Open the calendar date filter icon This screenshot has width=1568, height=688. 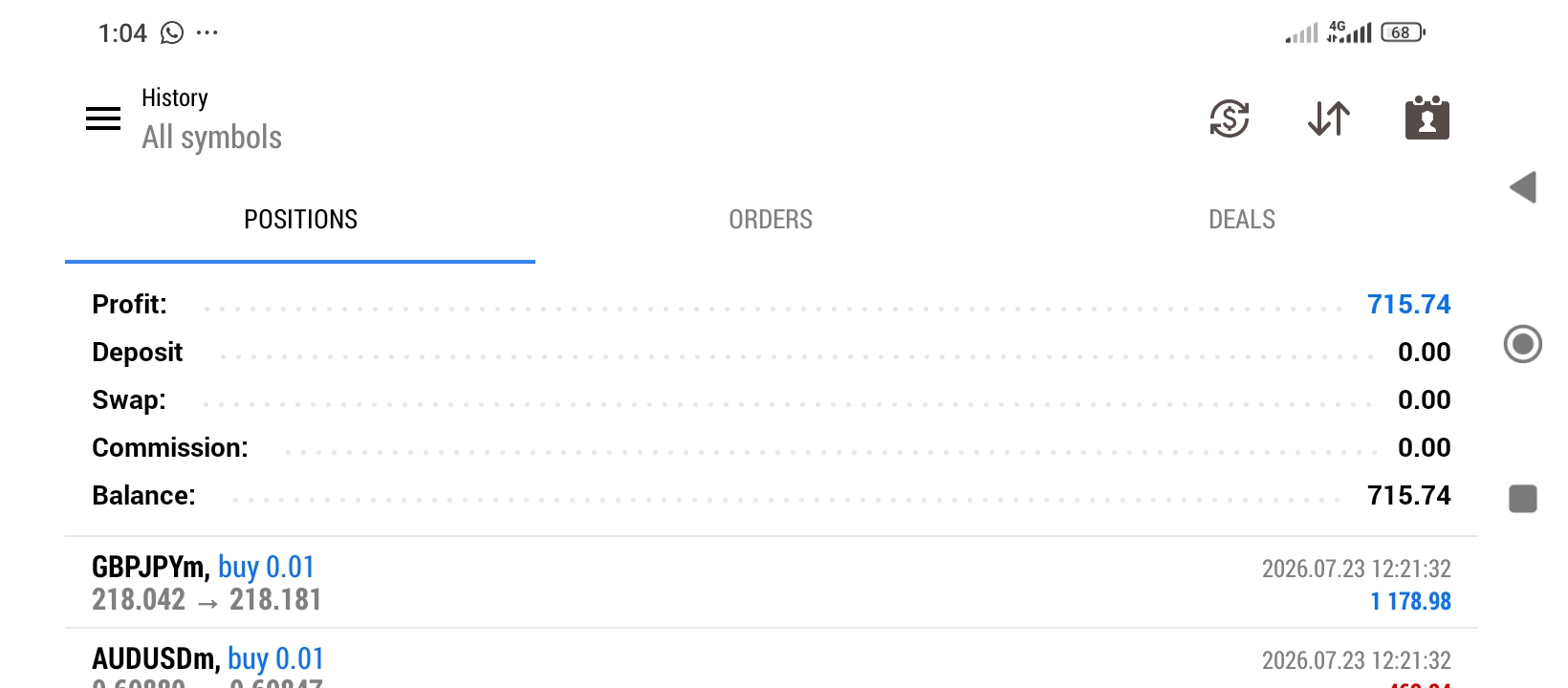pyautogui.click(x=1427, y=118)
